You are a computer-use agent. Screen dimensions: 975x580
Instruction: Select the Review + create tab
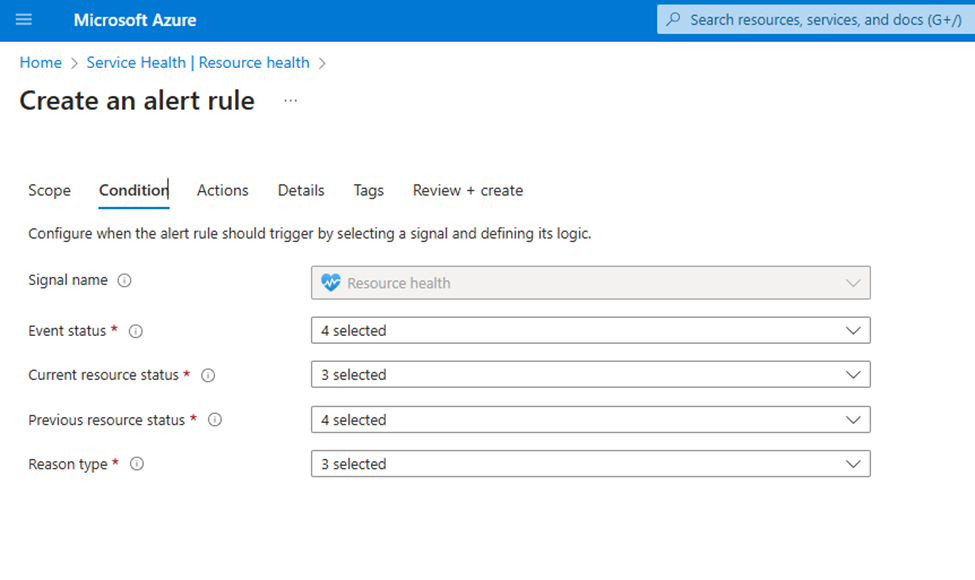point(468,190)
